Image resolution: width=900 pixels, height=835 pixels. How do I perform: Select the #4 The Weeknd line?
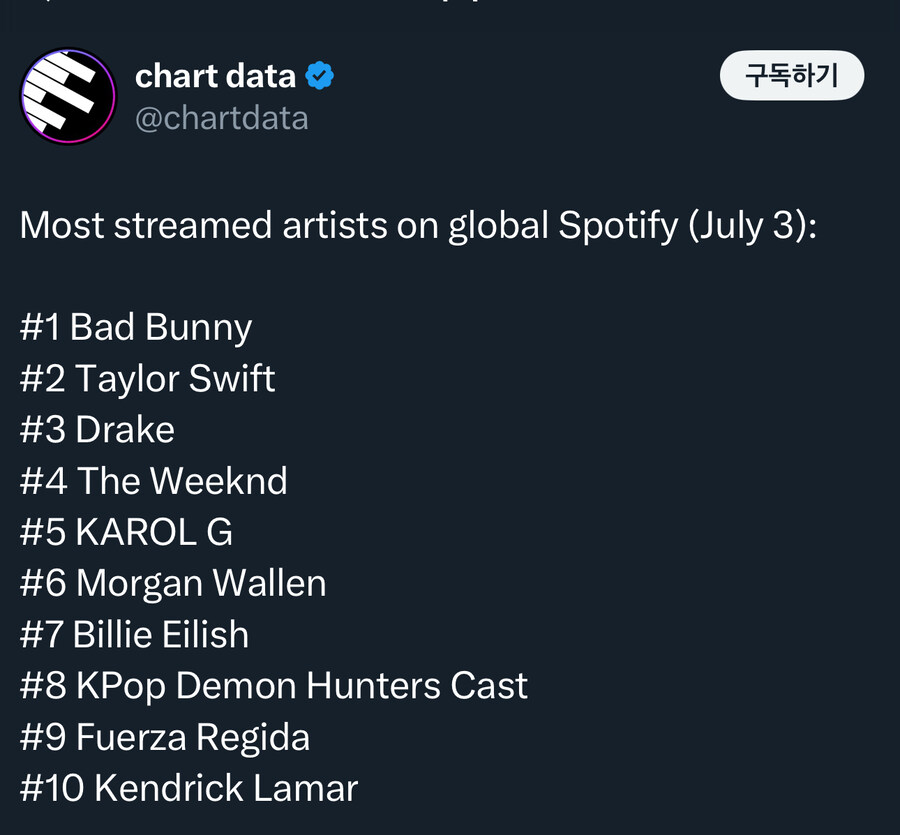(153, 481)
